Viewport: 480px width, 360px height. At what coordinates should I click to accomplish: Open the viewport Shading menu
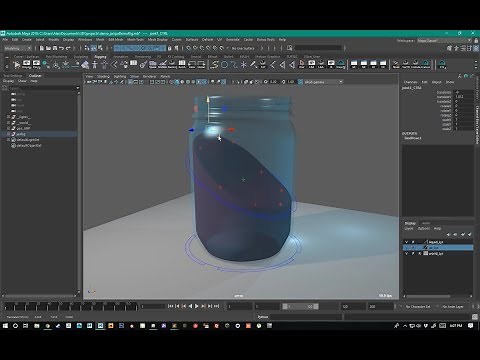(x=103, y=76)
